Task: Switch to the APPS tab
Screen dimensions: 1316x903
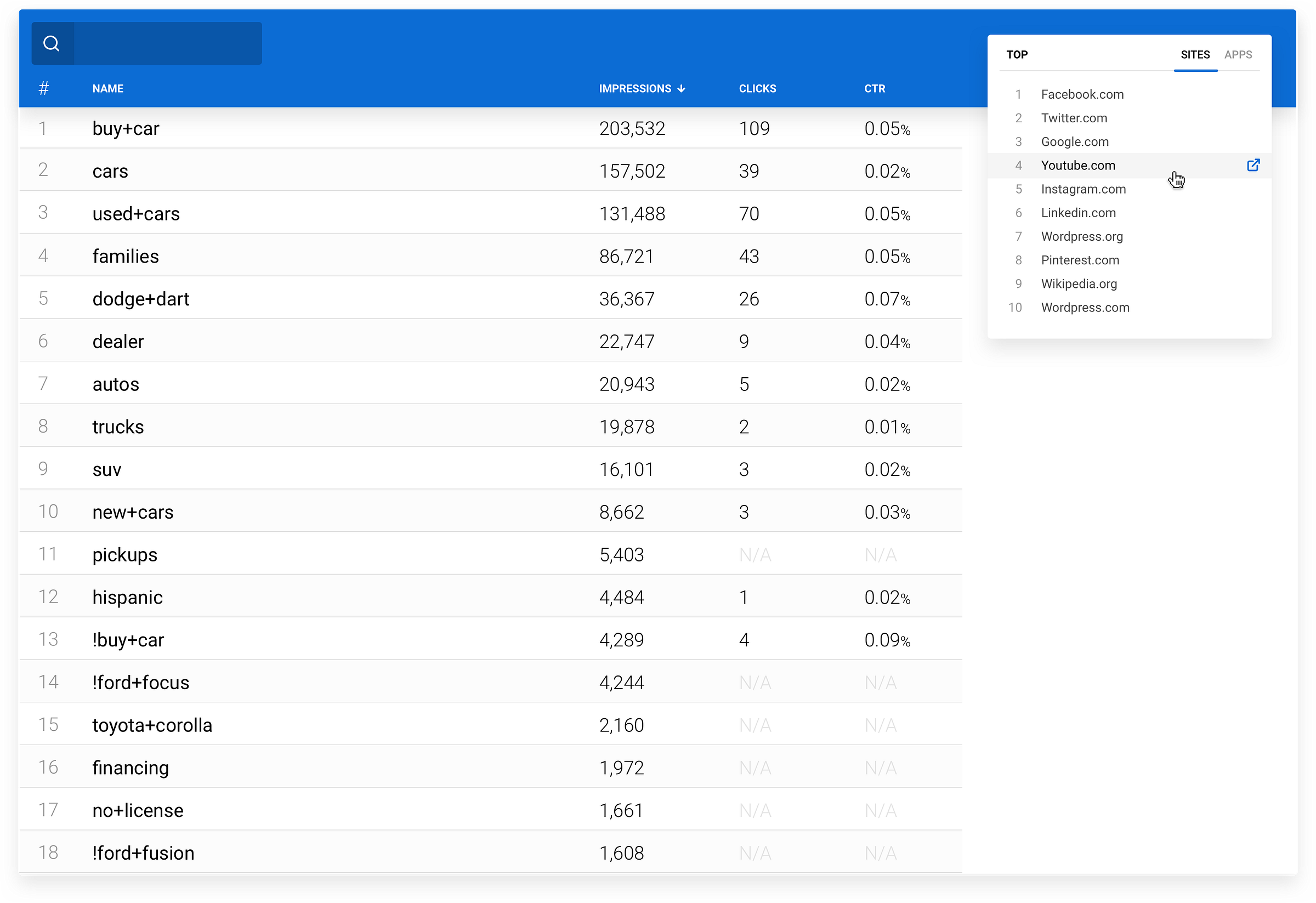Action: pyautogui.click(x=1238, y=55)
